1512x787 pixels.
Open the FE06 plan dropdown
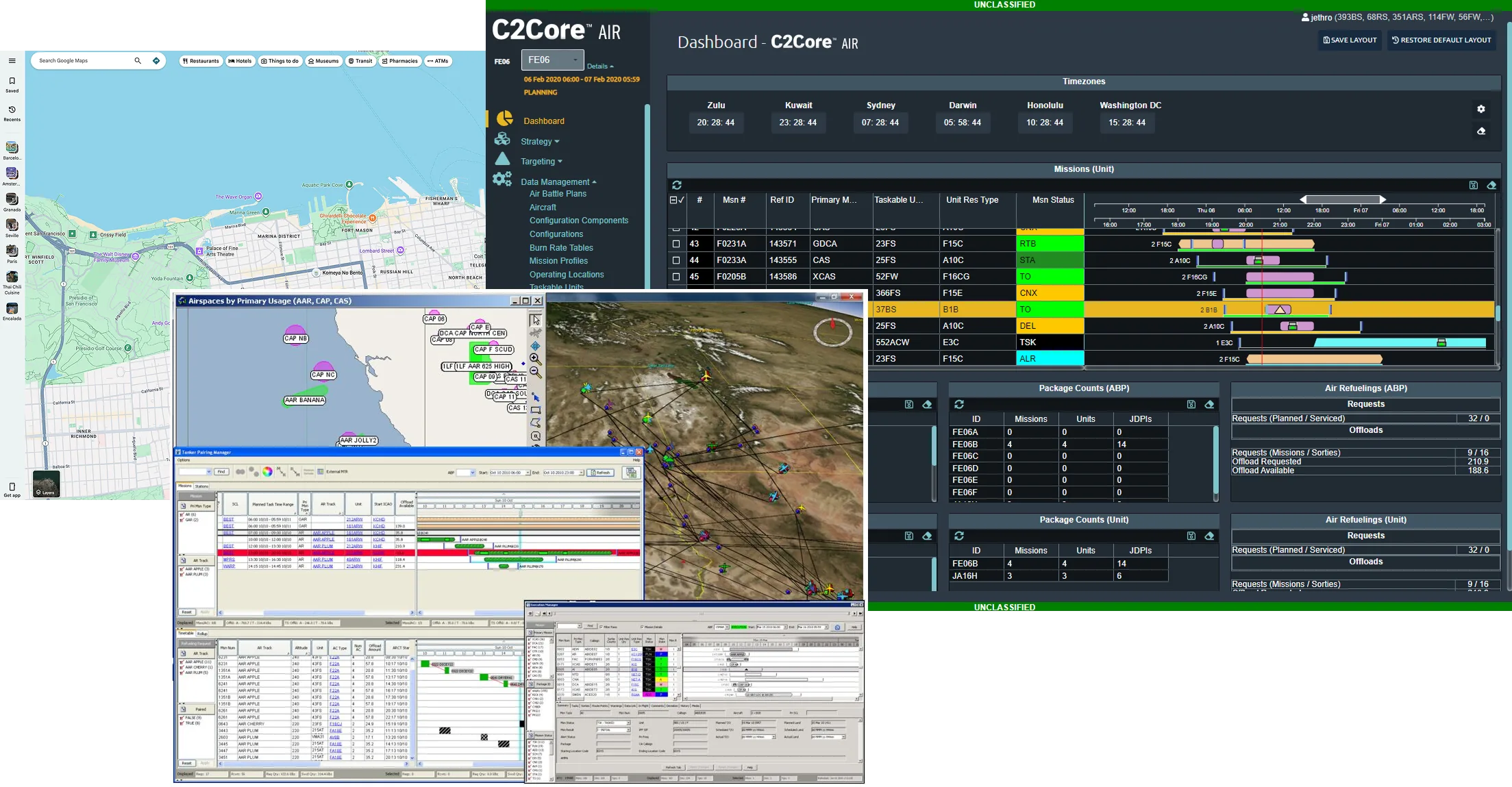[x=552, y=60]
